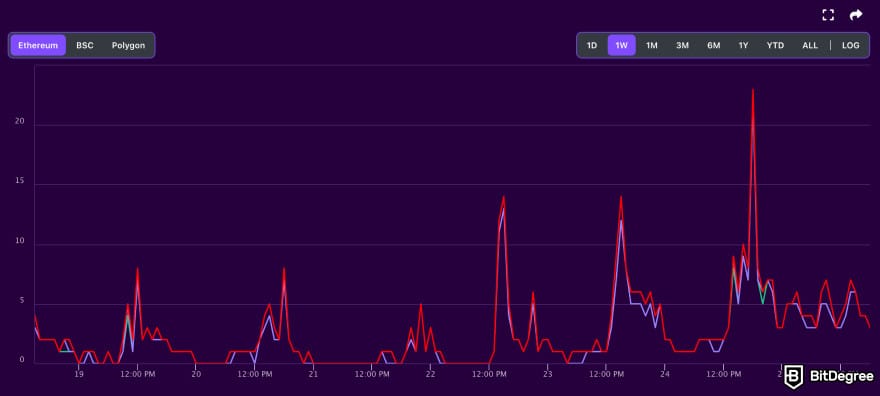880x396 pixels.
Task: Click the x-axis date label 21
Action: (313, 373)
